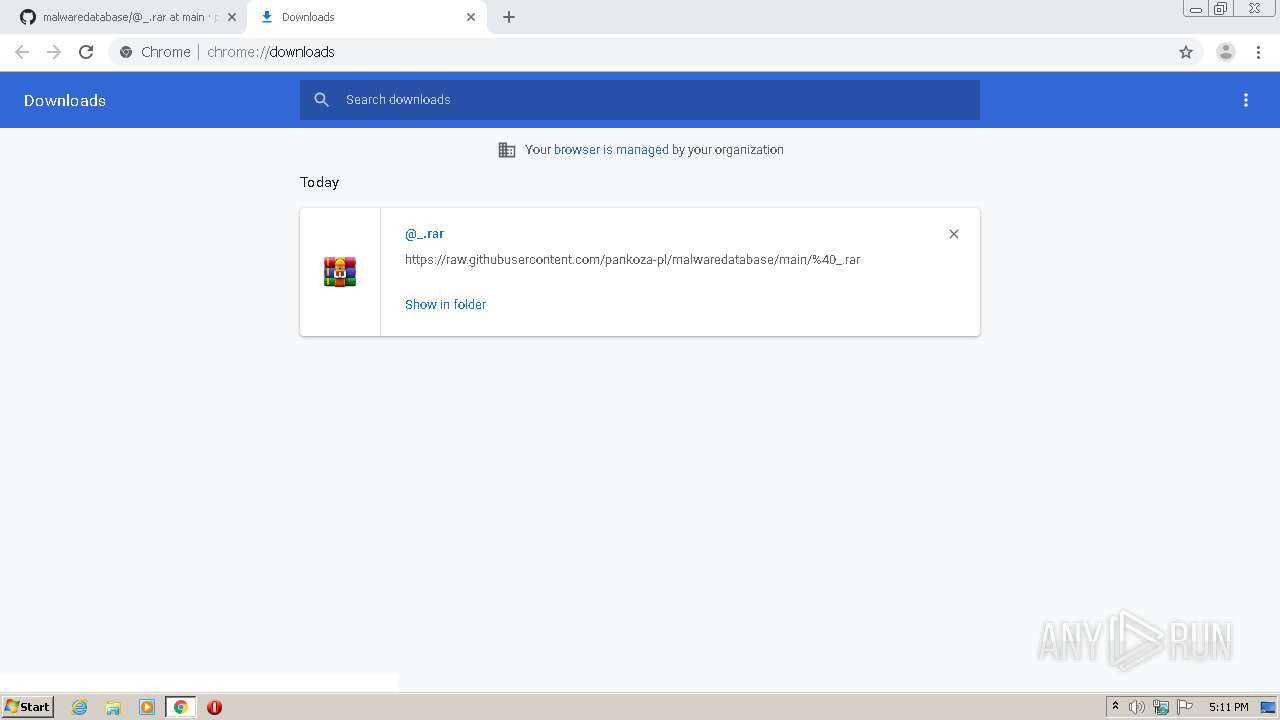Reload the downloads page
1280x720 pixels.
point(86,52)
